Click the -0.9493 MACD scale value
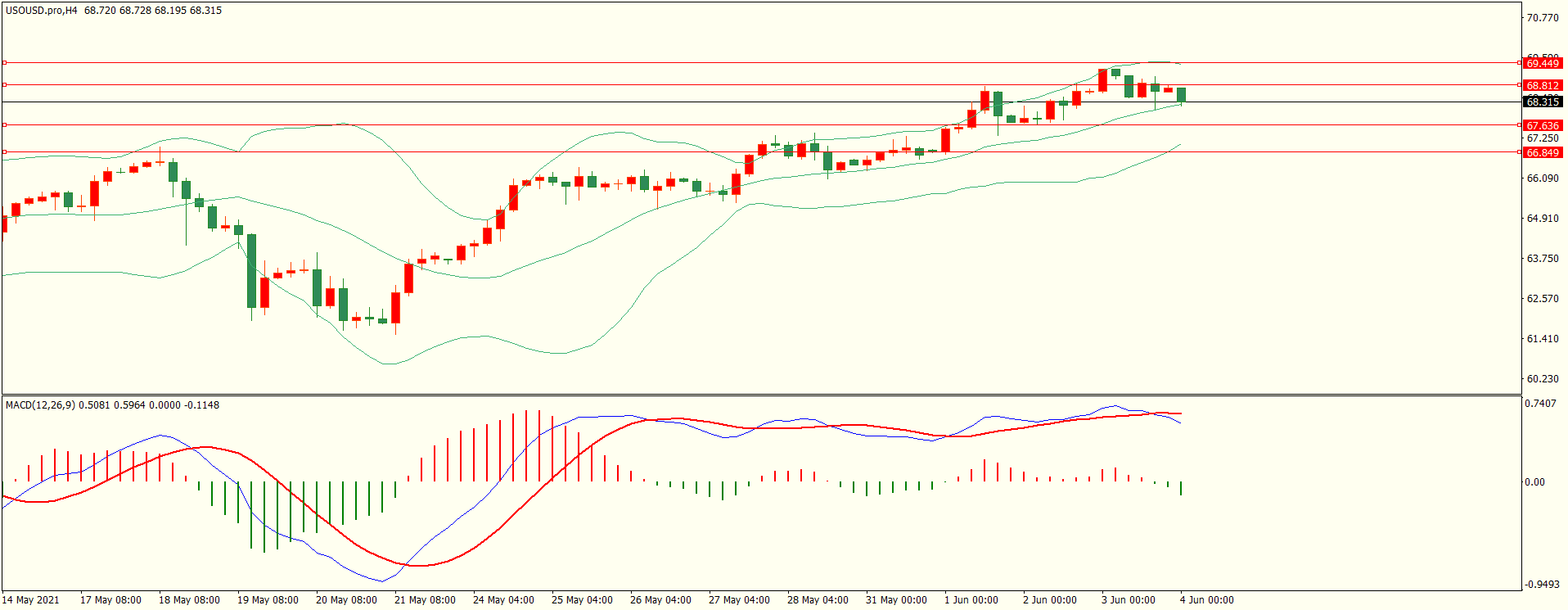This screenshot has width=1568, height=610. coord(1542,585)
